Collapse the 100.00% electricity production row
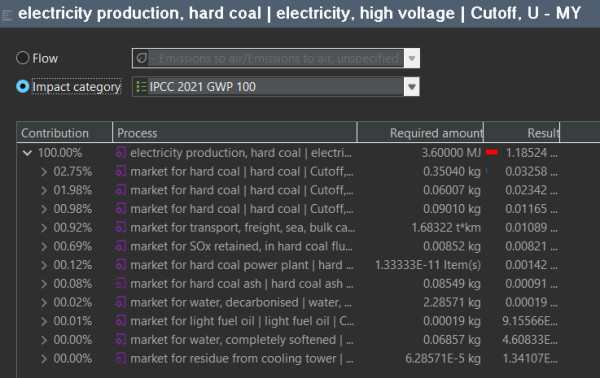 27,153
